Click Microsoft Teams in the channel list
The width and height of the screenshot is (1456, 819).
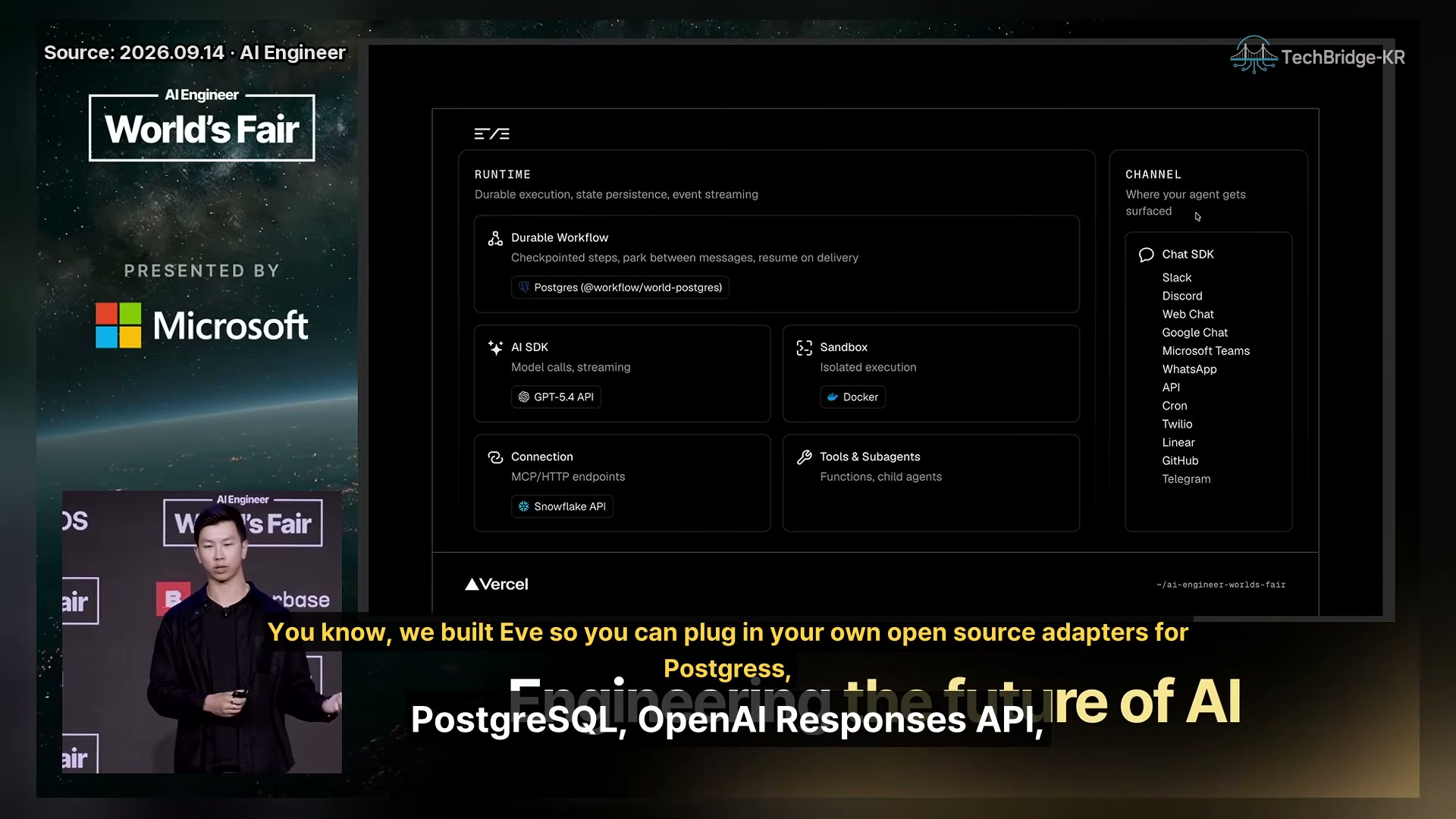[x=1206, y=351]
